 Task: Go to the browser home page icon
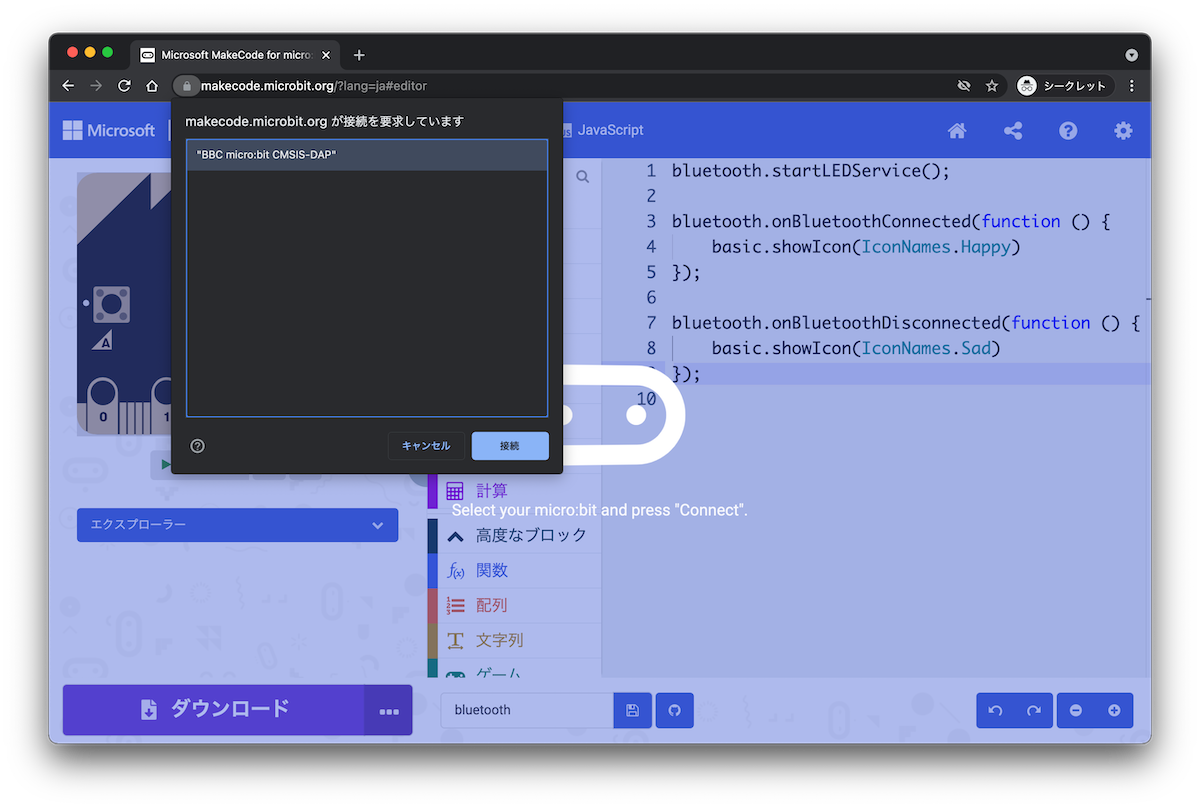pyautogui.click(x=152, y=86)
